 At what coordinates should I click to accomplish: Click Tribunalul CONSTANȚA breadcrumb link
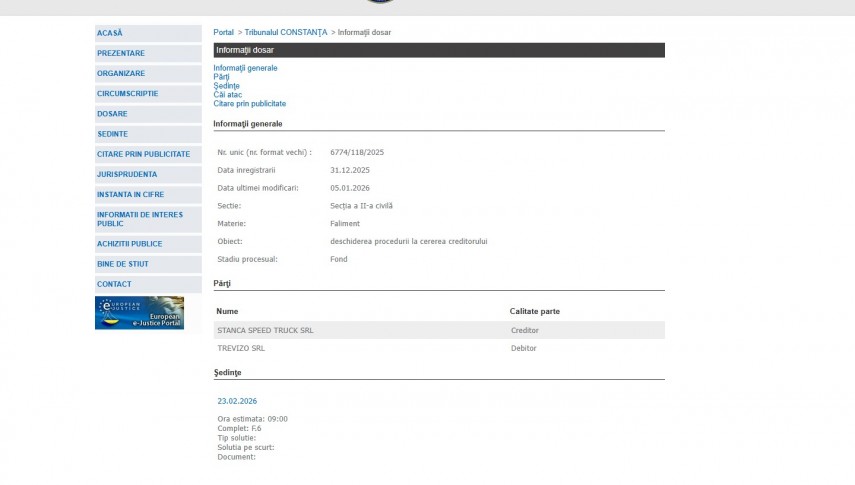(x=285, y=32)
